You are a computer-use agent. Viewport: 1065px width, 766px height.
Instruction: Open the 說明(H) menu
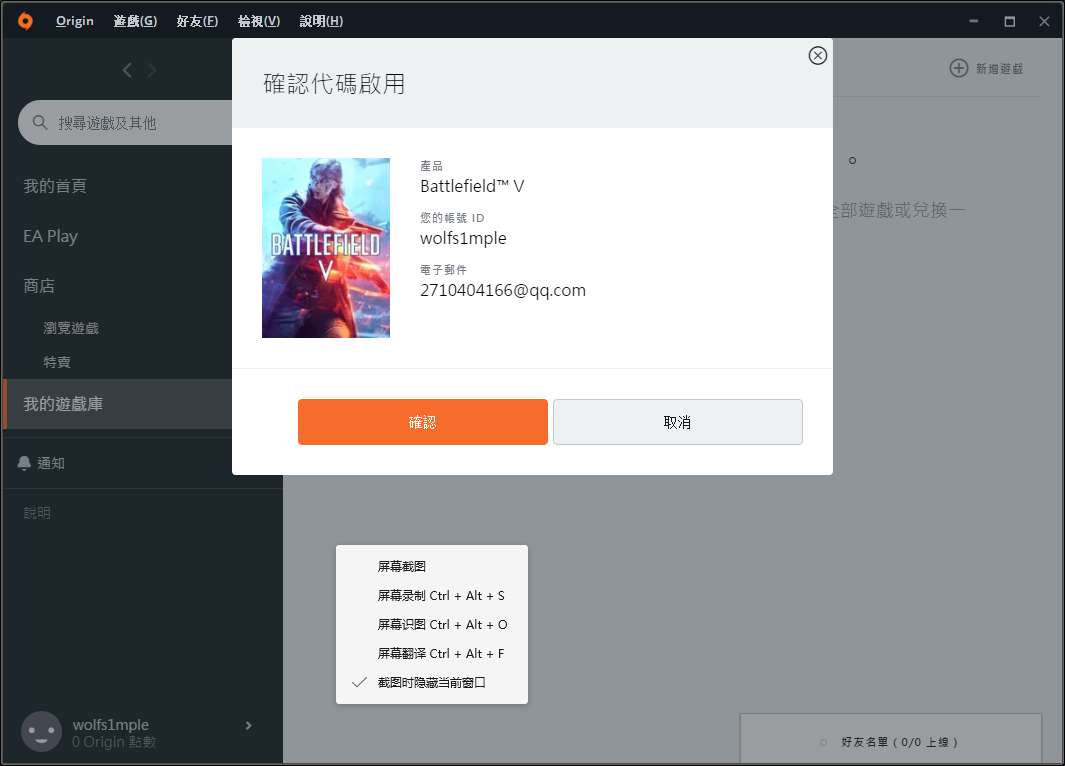pyautogui.click(x=321, y=21)
